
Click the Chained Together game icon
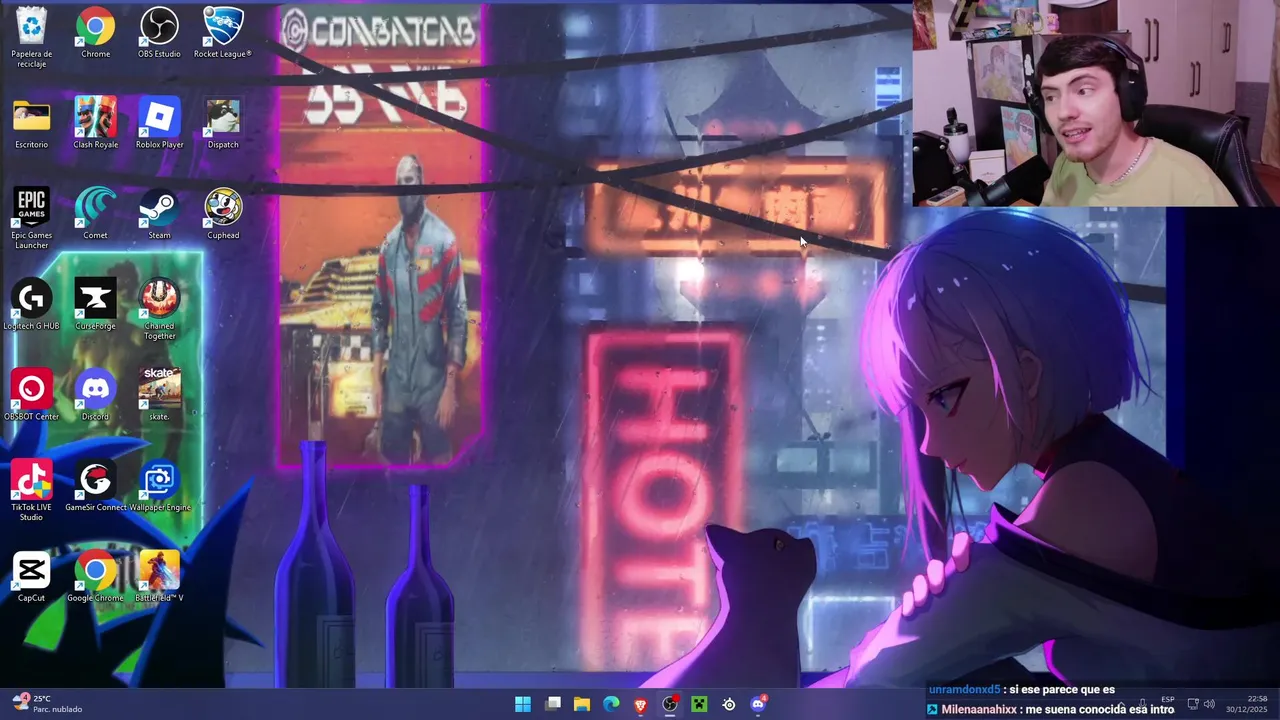pyautogui.click(x=159, y=310)
